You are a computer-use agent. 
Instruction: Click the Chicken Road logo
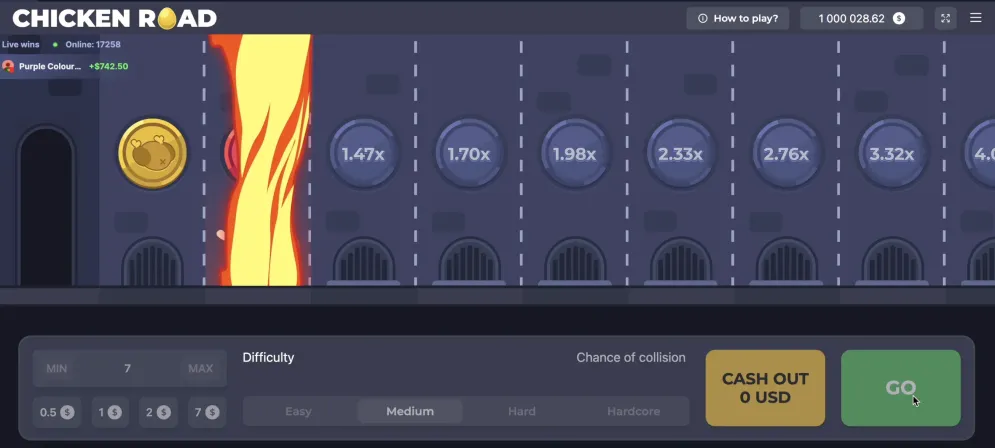point(115,18)
